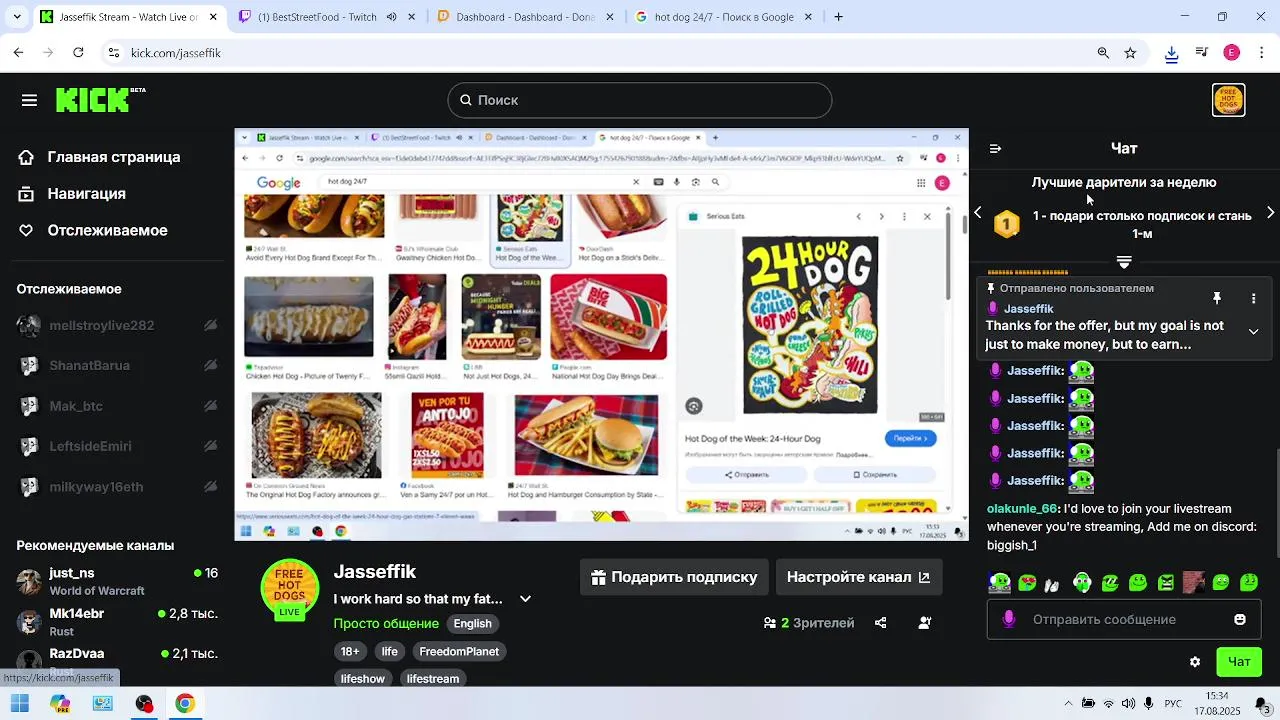Open Windows Start menu

click(x=19, y=703)
